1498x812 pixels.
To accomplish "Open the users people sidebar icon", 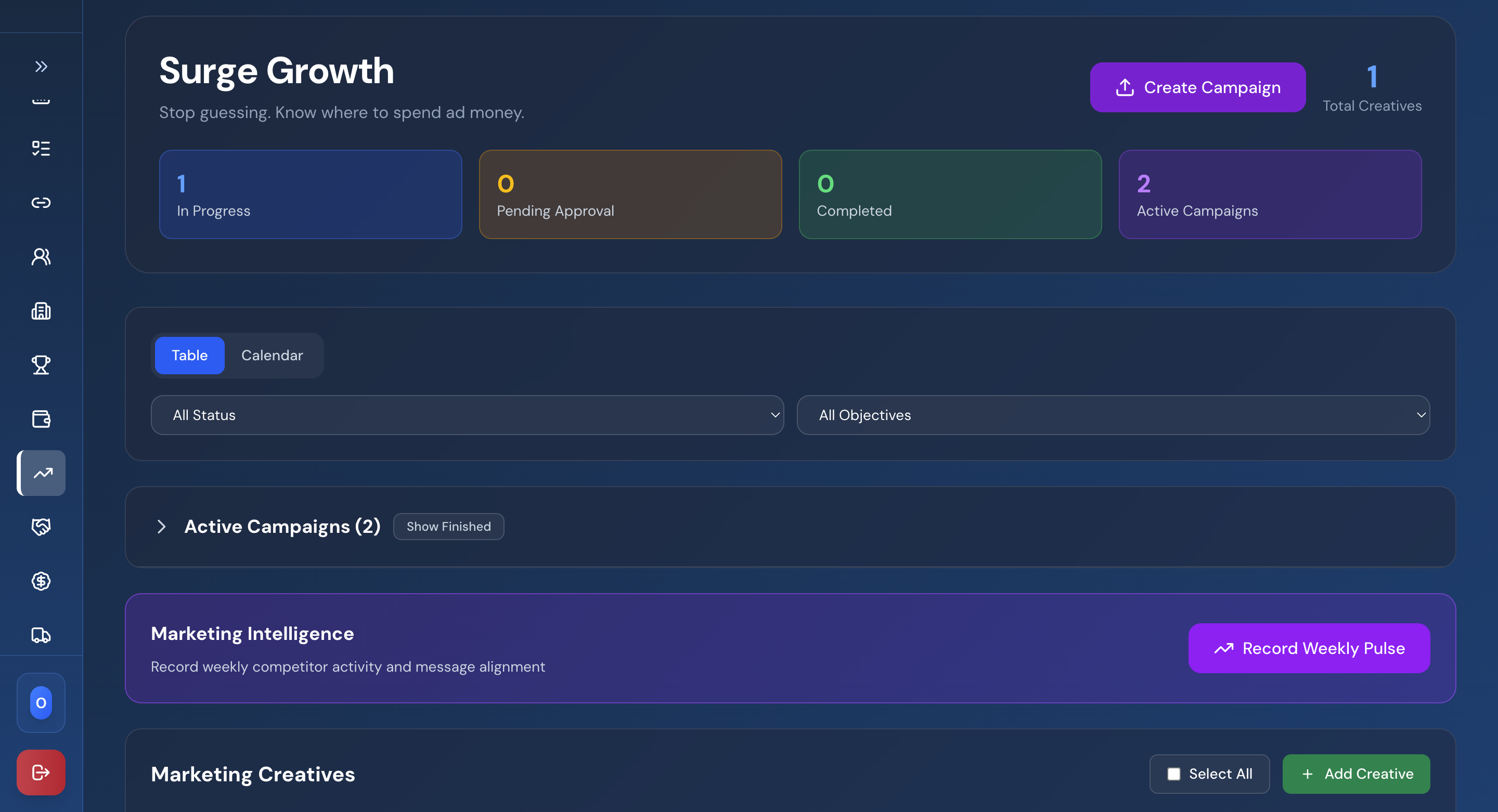I will (x=41, y=256).
